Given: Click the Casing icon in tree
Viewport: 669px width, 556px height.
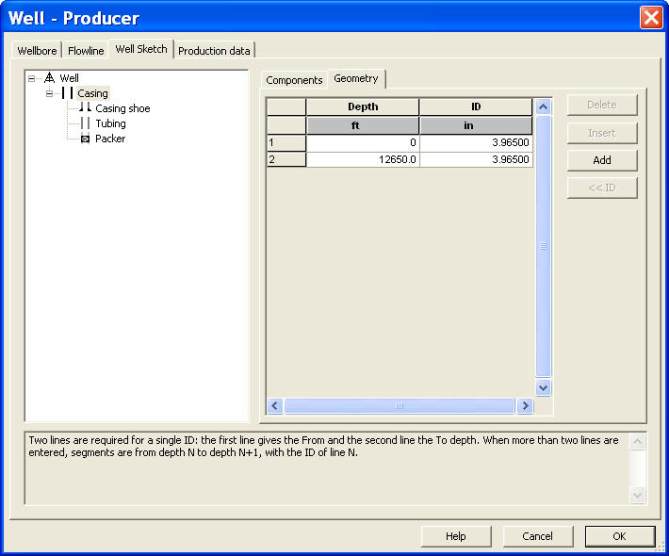Looking at the screenshot, I should (x=67, y=93).
